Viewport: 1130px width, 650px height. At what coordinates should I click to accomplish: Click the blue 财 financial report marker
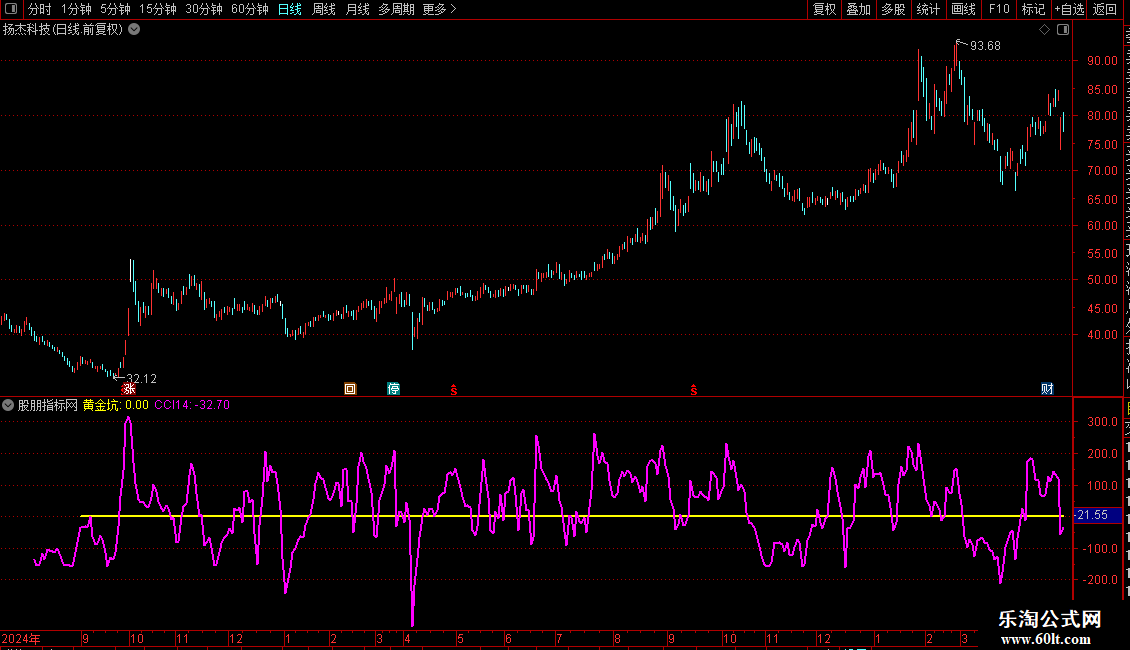pos(1047,389)
